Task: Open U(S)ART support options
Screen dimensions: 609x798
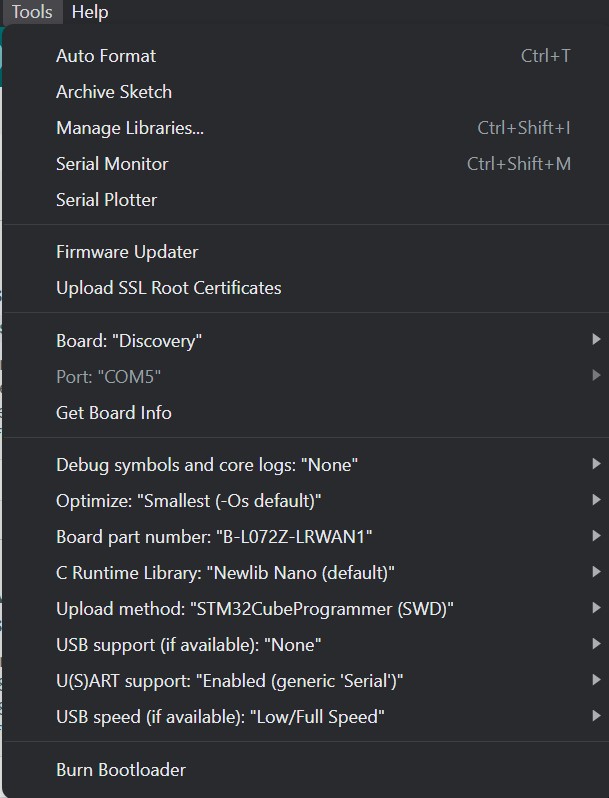Action: pos(229,681)
